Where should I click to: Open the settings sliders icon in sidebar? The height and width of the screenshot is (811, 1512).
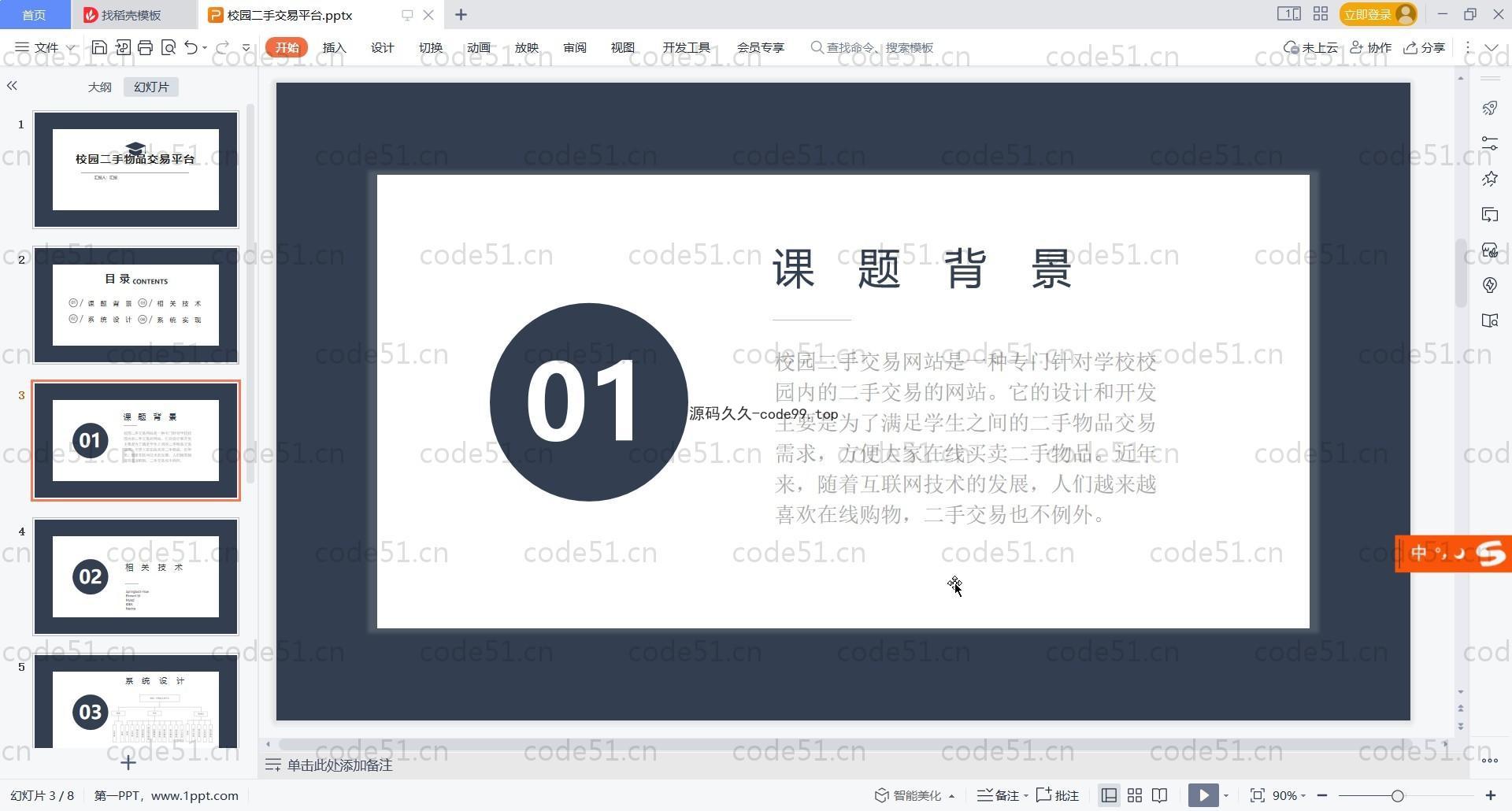click(1489, 143)
